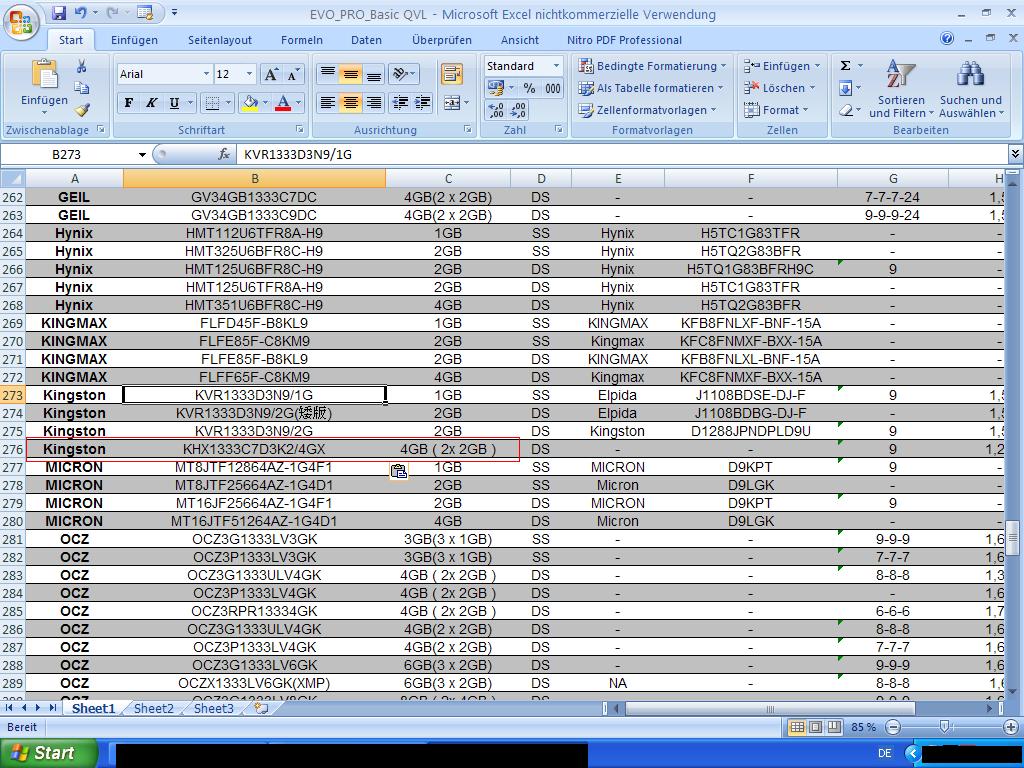Click the Save floppy disk icon
This screenshot has width=1024, height=768.
click(x=59, y=12)
